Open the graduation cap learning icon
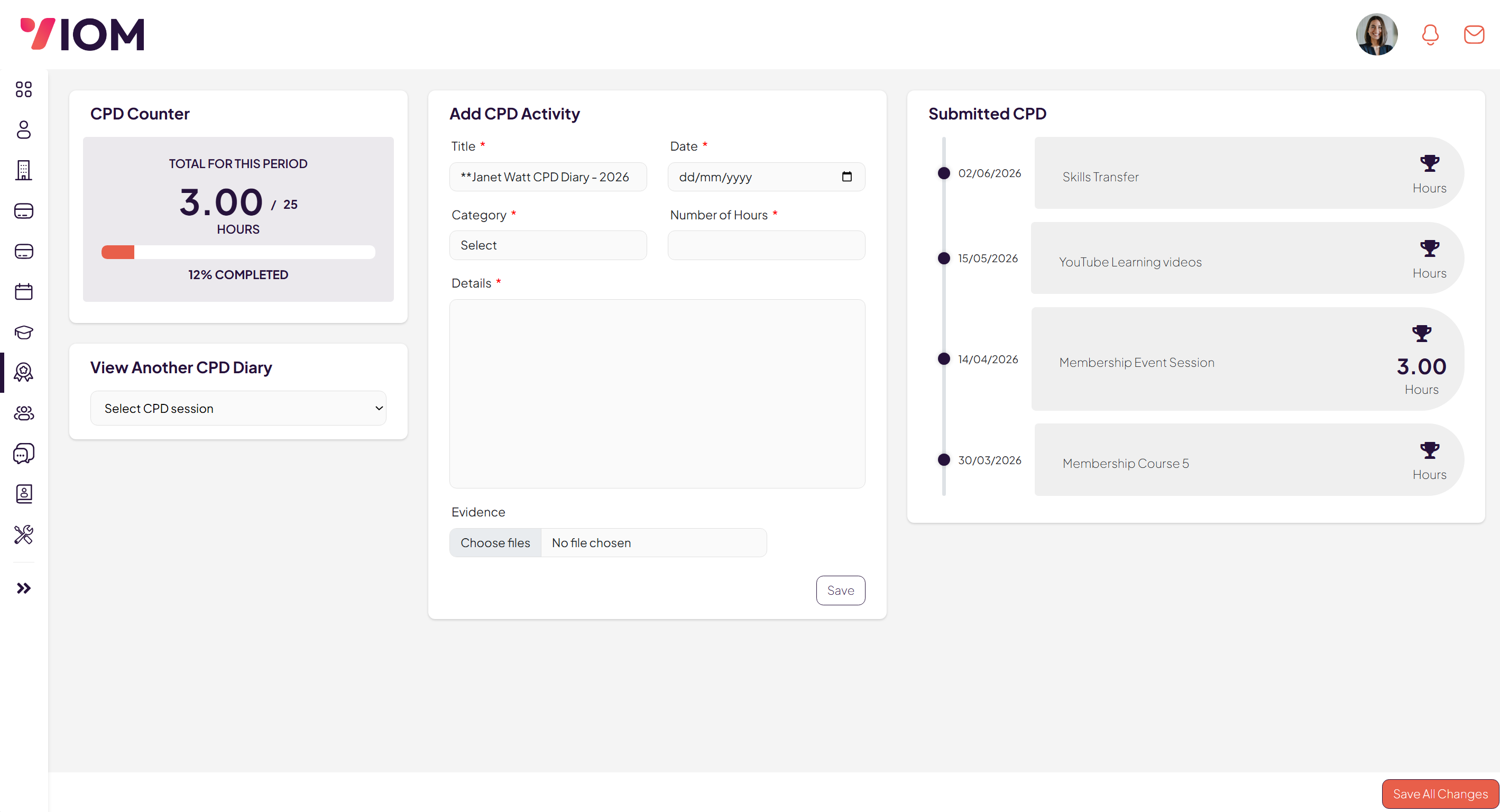Screen dimensions: 1500x812 point(24,333)
